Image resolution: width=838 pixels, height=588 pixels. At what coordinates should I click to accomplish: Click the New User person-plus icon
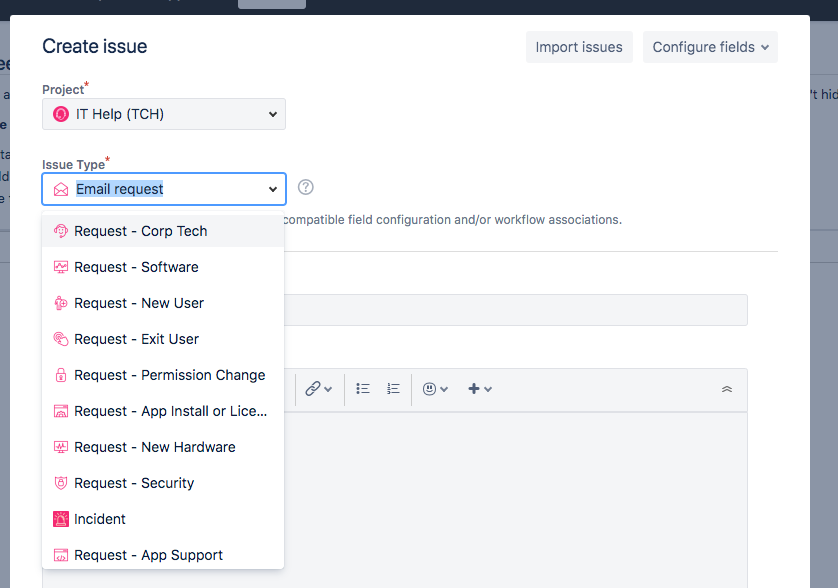click(x=61, y=303)
